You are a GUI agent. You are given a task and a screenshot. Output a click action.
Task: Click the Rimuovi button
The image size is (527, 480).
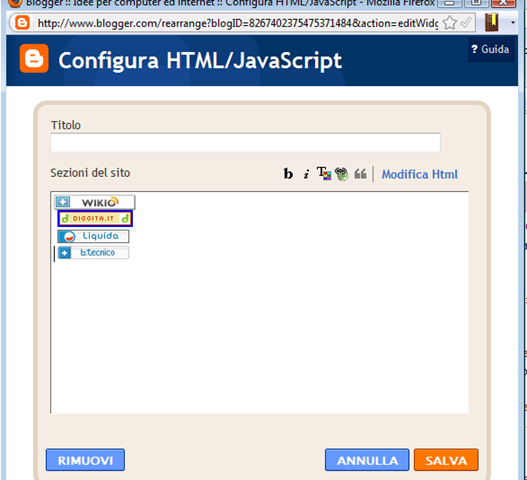point(85,460)
